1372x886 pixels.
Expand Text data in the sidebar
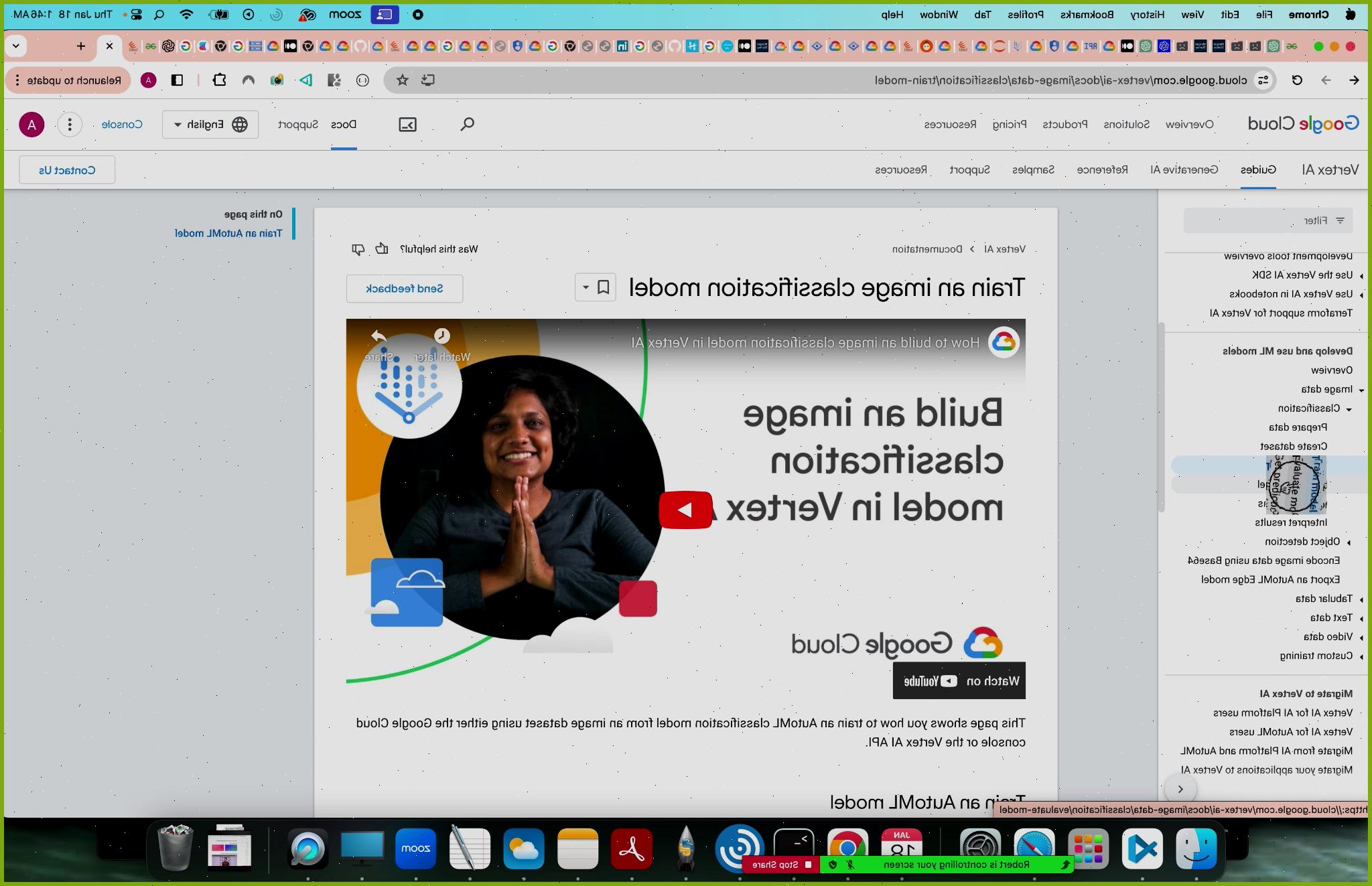pos(1361,618)
